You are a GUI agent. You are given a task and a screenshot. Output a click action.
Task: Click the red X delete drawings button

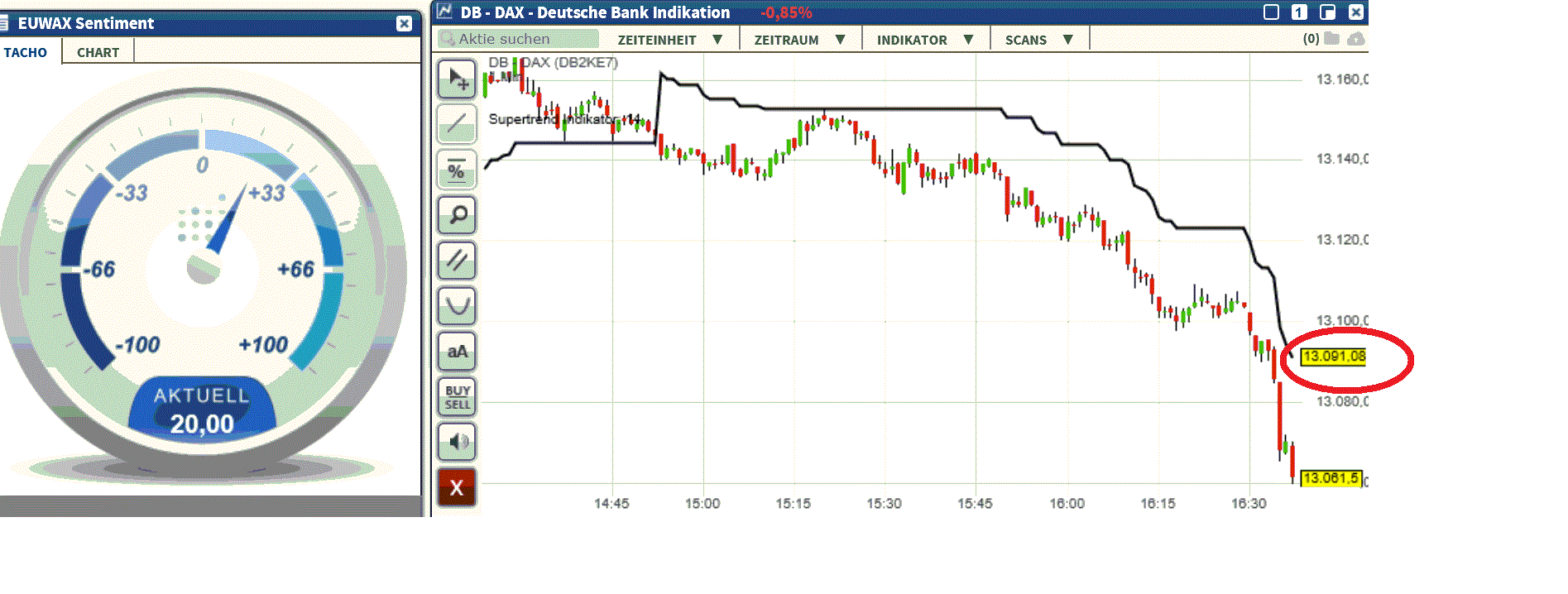457,487
